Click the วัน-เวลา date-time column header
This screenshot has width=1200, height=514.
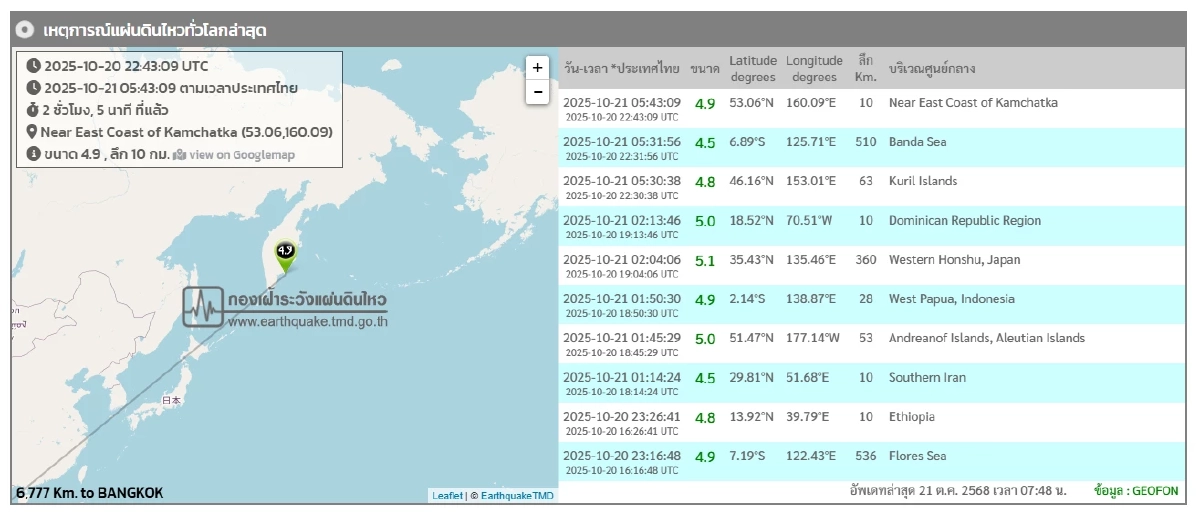(621, 69)
